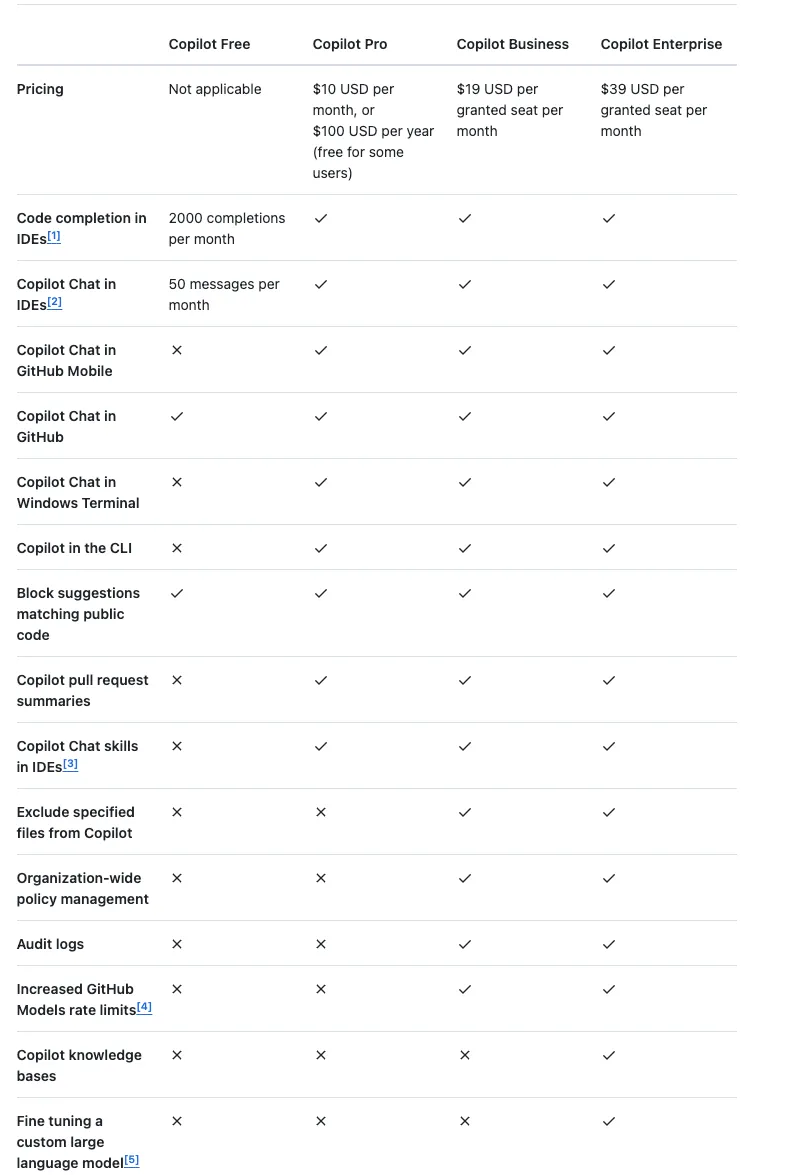Viewport: 799px width, 1175px height.
Task: Click the Copilot Free cross for GitHub Mobile chat
Action: (x=177, y=350)
